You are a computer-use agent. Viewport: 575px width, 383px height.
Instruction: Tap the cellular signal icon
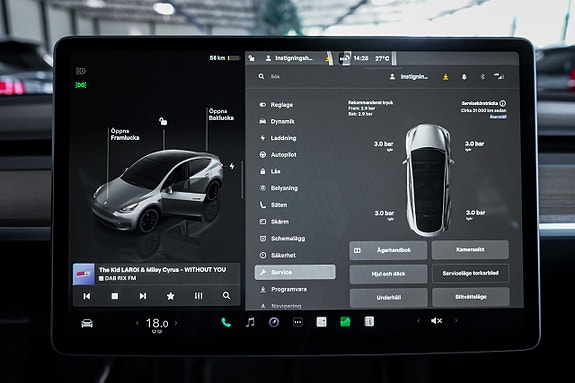[x=499, y=76]
